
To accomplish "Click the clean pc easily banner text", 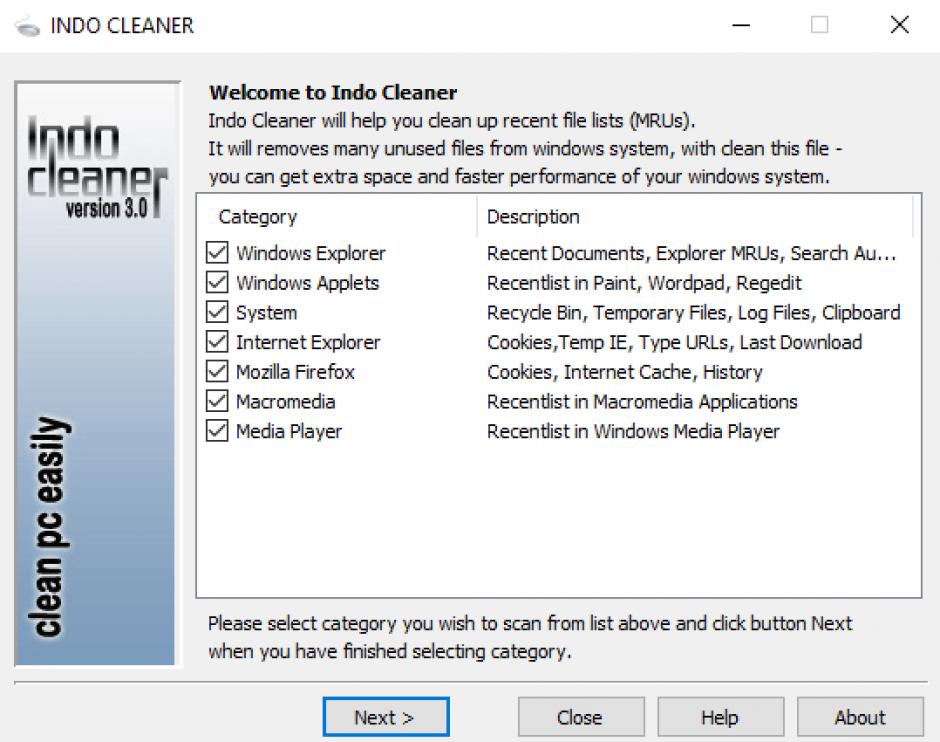I will [50, 527].
